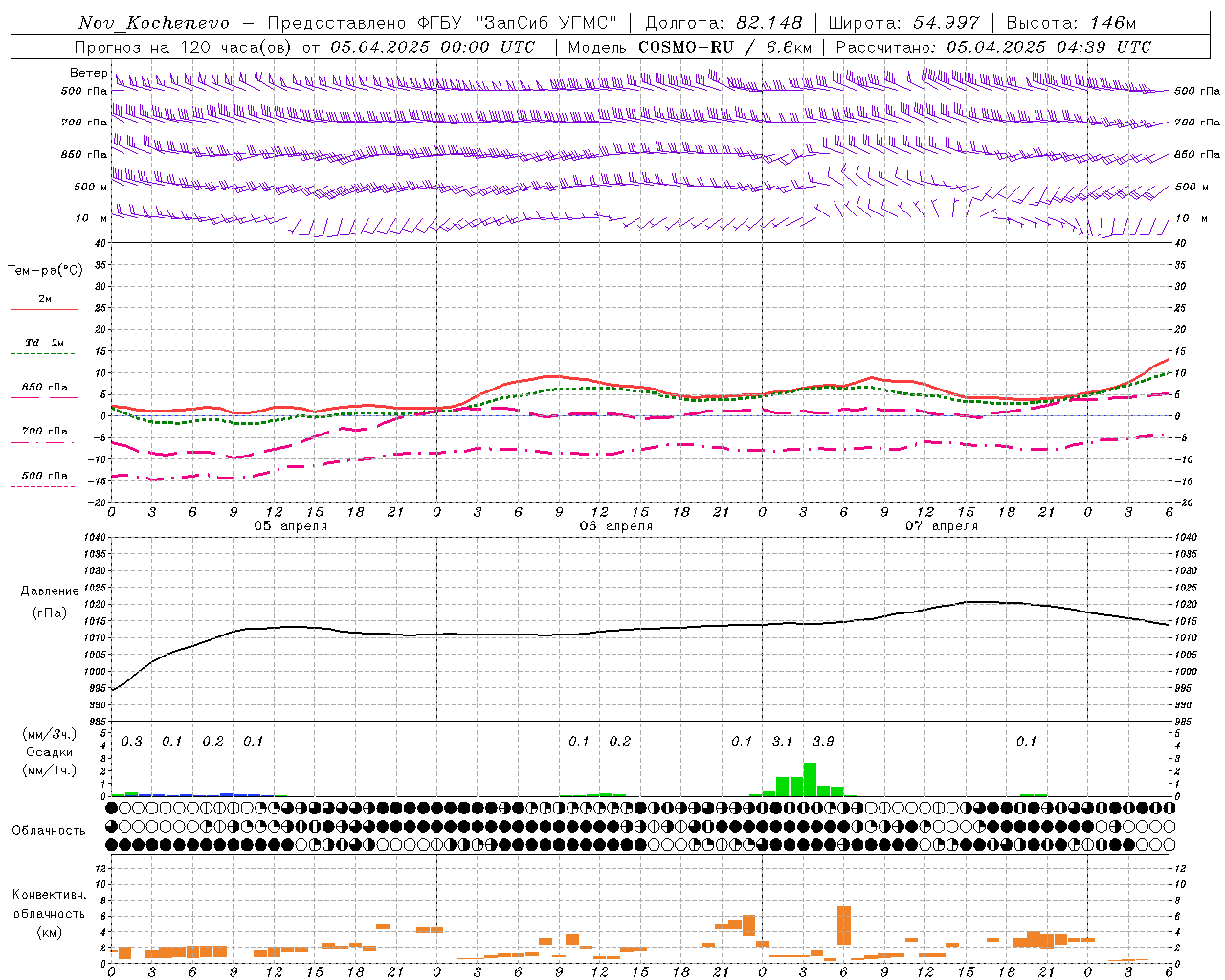Click the (мм/1ч.) unit label
Screen dimensions: 1225x980
click(49, 770)
